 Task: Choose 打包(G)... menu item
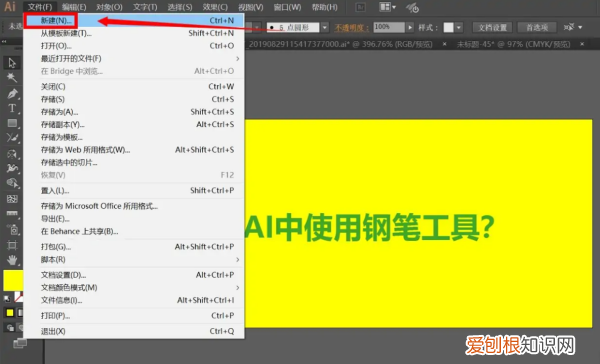[x=134, y=247]
